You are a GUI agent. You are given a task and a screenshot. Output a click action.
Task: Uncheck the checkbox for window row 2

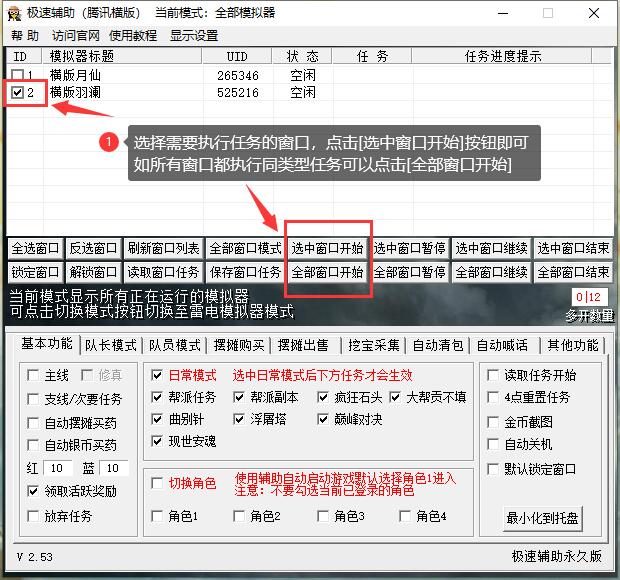pos(17,93)
